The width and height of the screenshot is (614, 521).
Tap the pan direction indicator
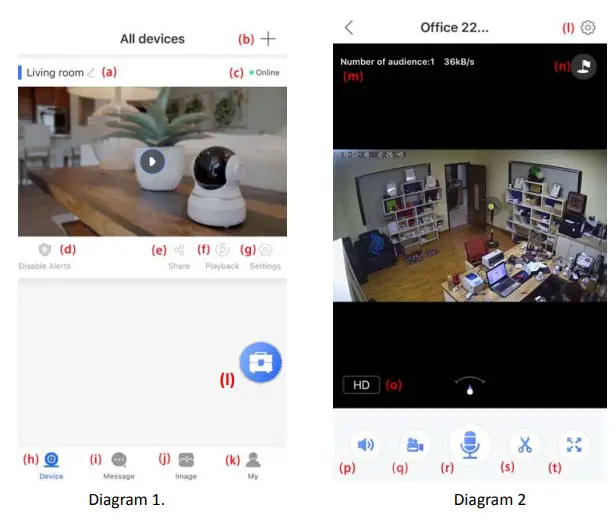pos(470,385)
